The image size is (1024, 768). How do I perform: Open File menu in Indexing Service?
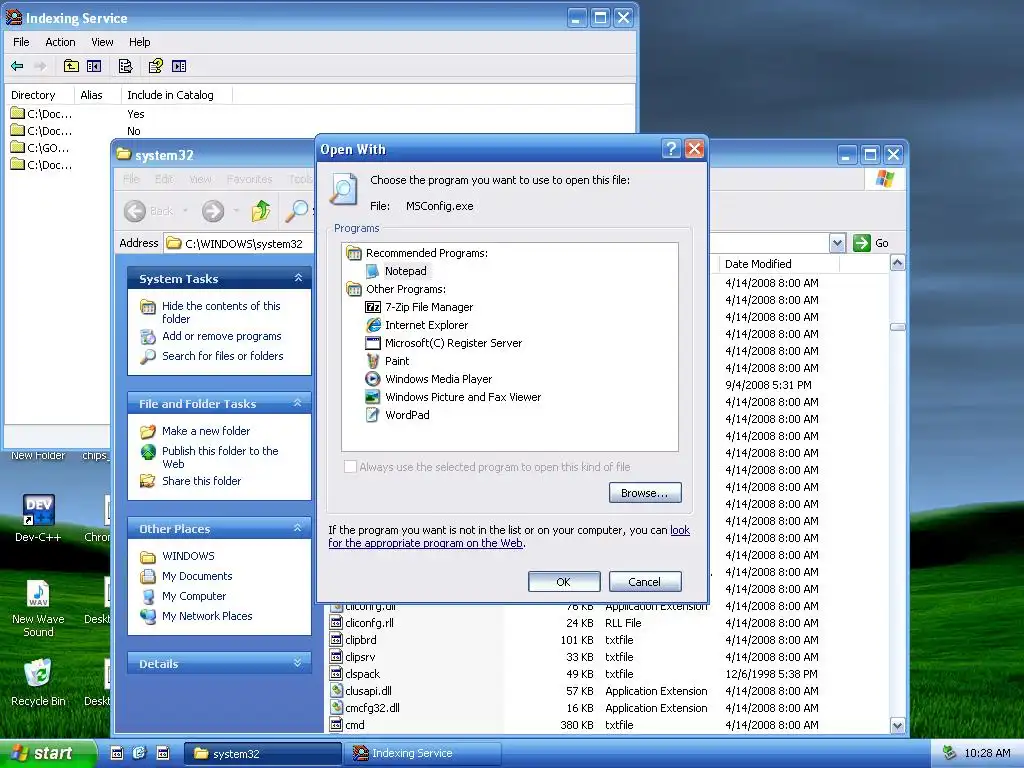click(21, 42)
